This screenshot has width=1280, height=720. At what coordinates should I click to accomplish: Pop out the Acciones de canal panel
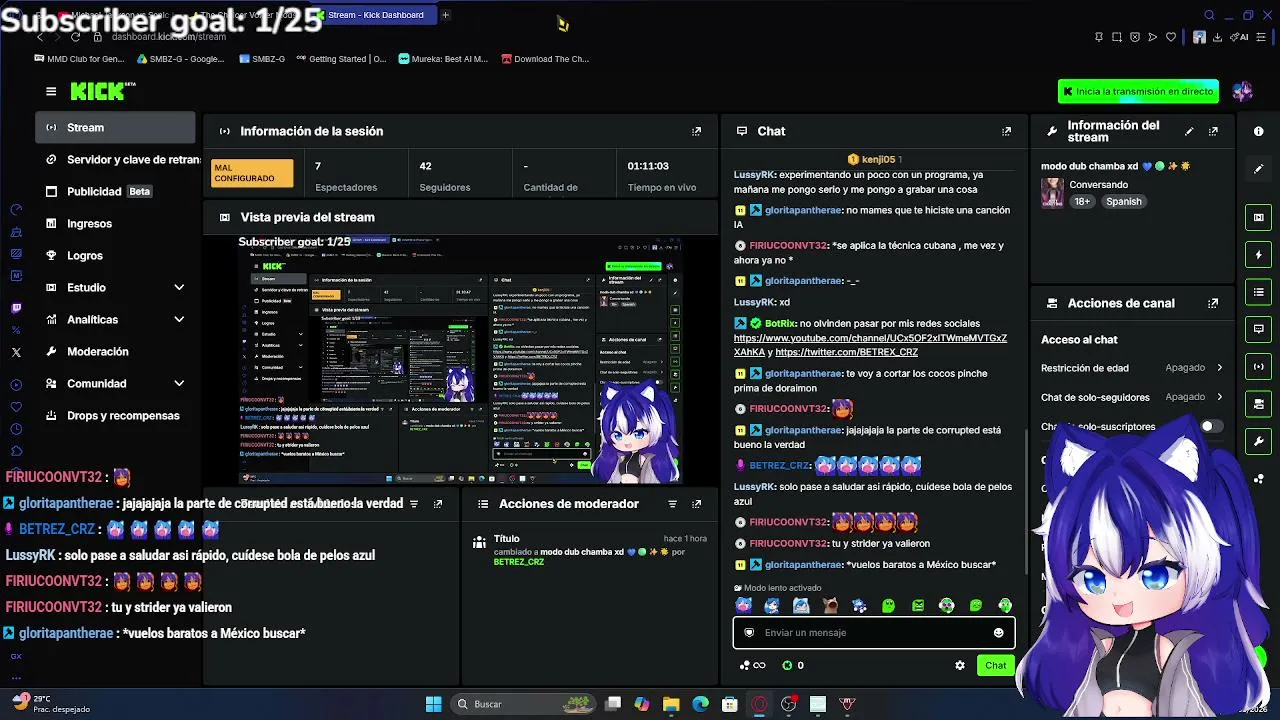[x=1213, y=303]
